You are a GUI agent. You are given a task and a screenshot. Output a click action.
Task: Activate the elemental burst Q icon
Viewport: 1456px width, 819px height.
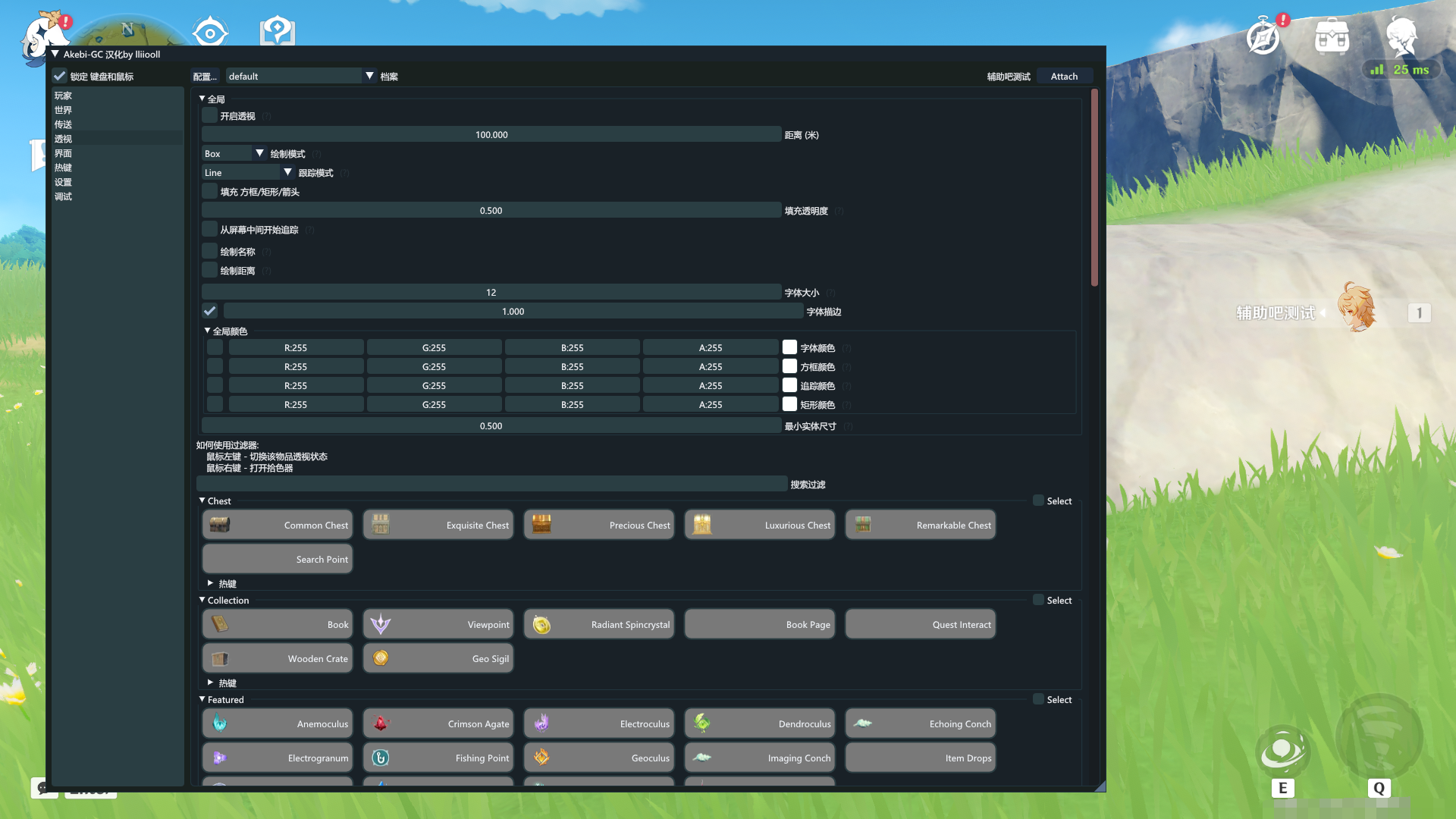1379,737
